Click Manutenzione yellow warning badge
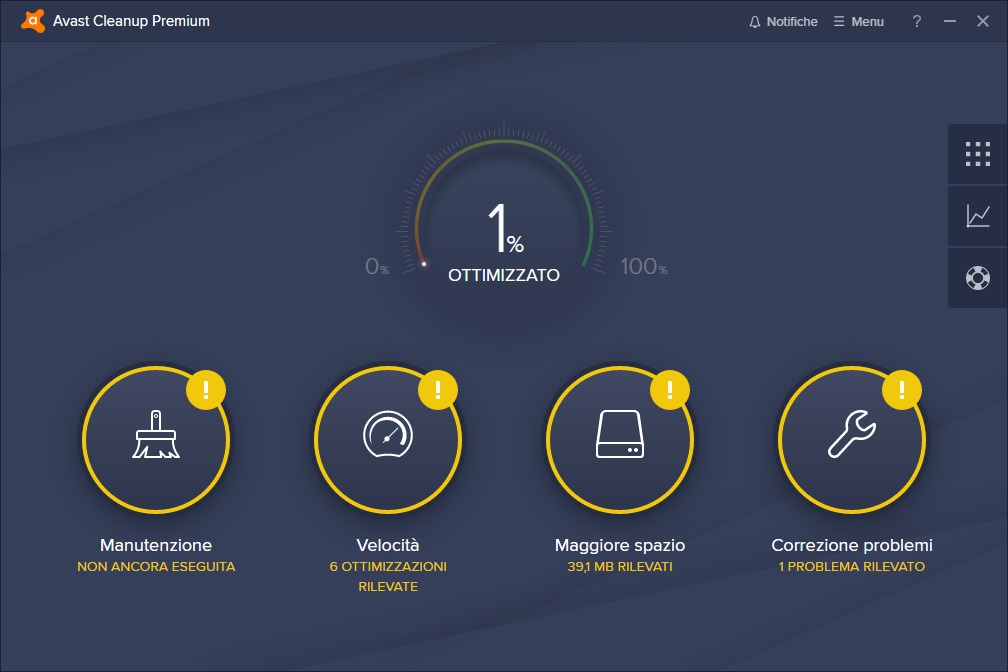This screenshot has height=672, width=1008. pyautogui.click(x=206, y=388)
